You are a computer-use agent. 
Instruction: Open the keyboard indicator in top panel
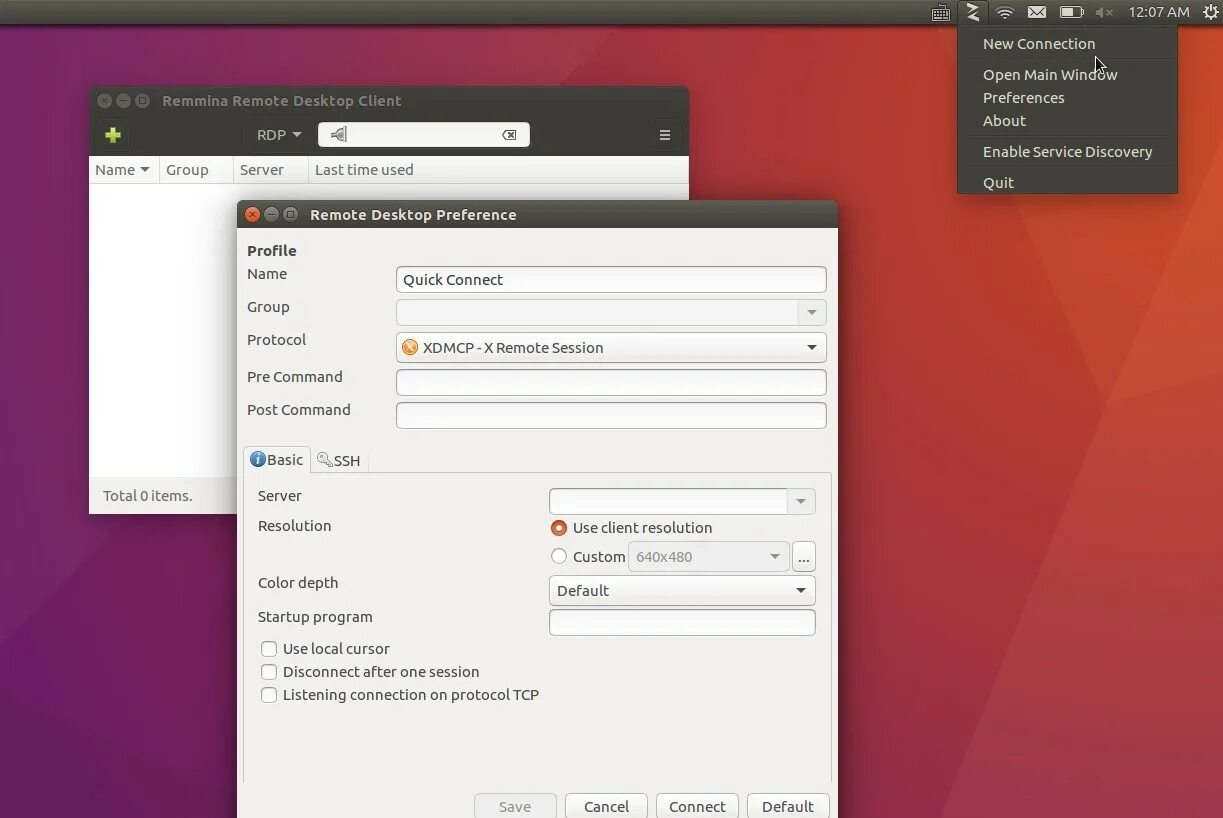[x=940, y=13]
